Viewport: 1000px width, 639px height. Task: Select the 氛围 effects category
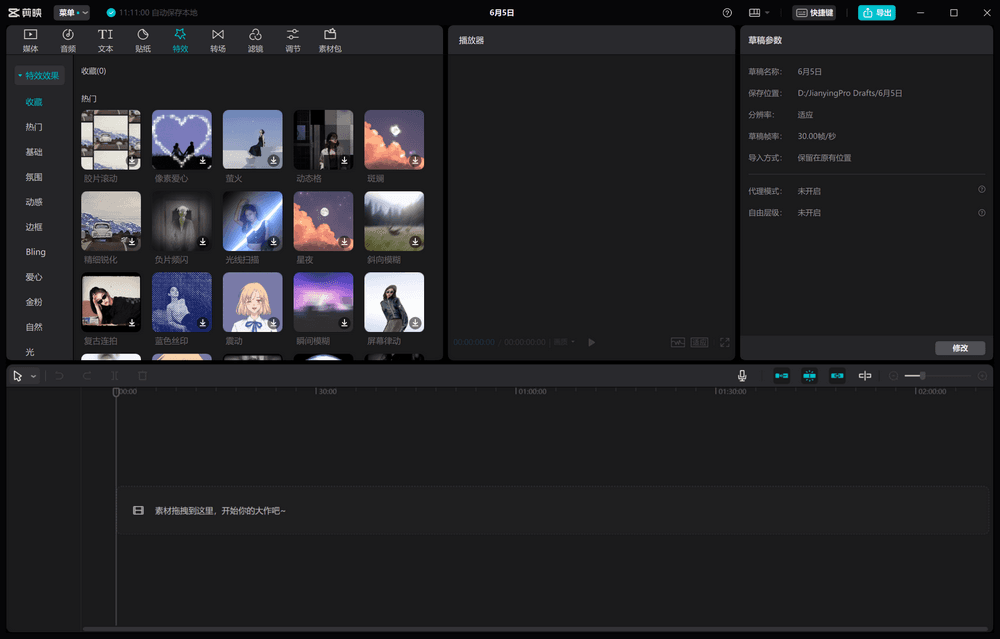click(x=34, y=177)
